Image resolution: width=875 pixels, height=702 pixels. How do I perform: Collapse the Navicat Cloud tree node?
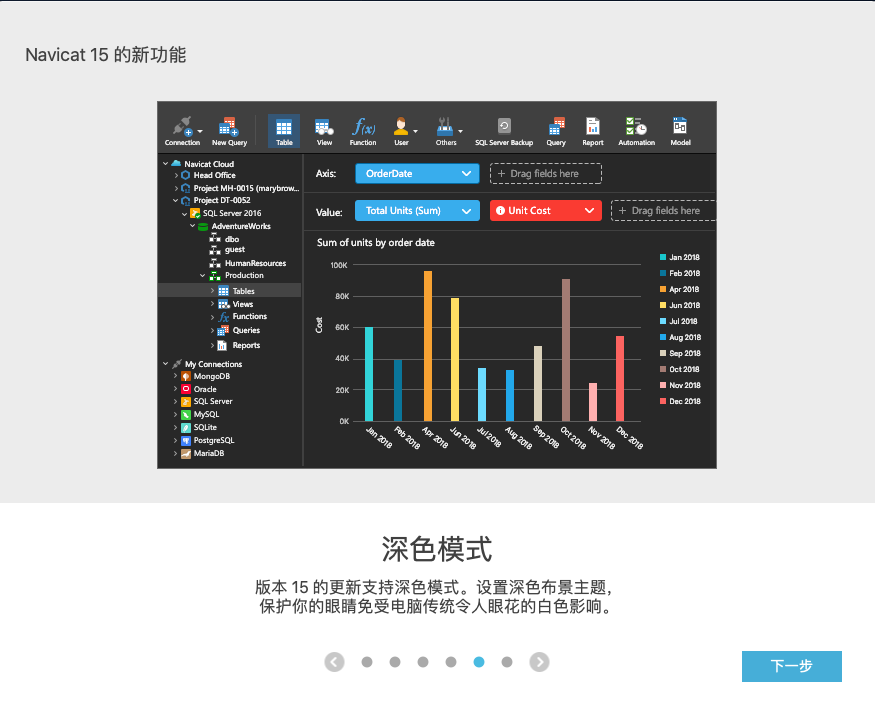pos(166,164)
